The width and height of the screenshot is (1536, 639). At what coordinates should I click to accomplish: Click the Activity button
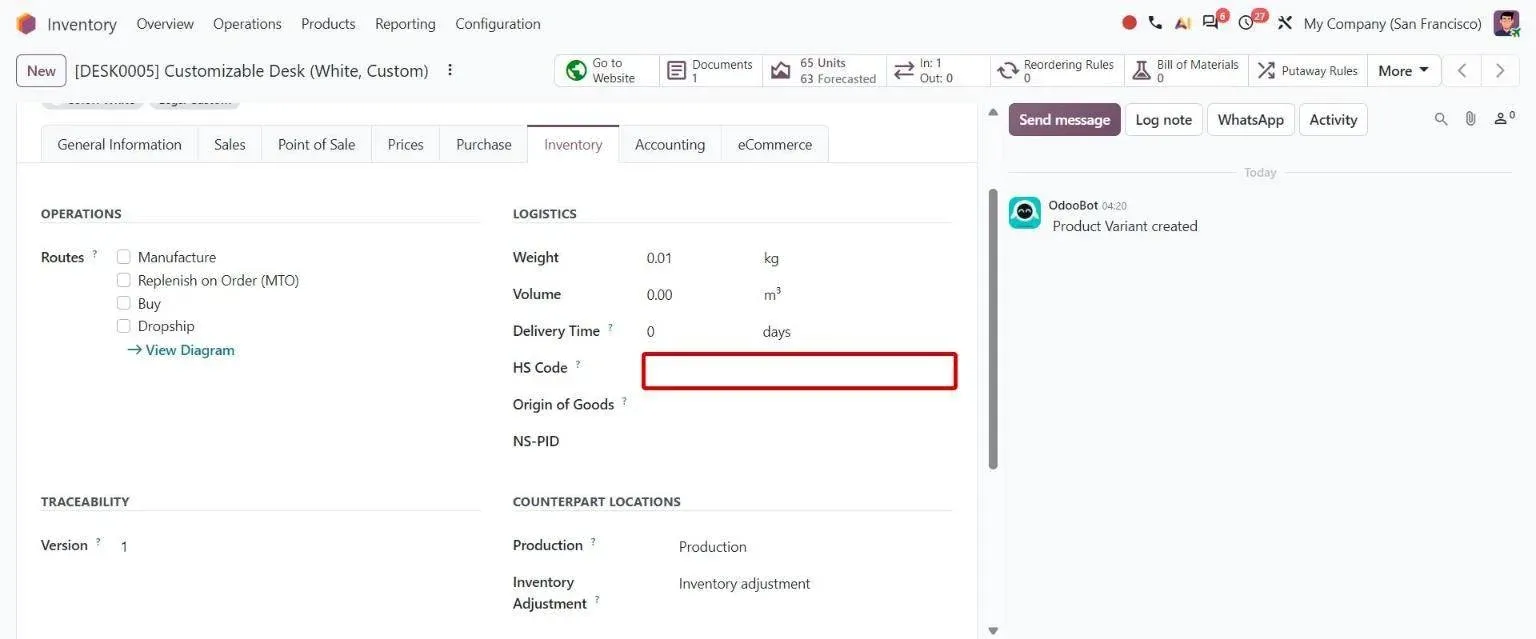1333,119
